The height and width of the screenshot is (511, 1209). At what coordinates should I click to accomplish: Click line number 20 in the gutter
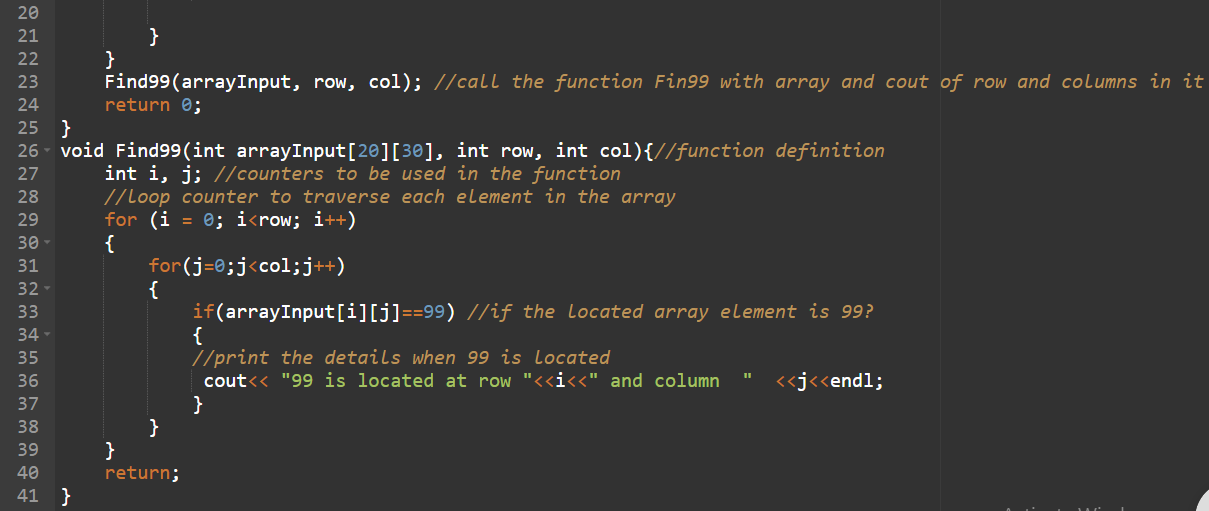[28, 13]
